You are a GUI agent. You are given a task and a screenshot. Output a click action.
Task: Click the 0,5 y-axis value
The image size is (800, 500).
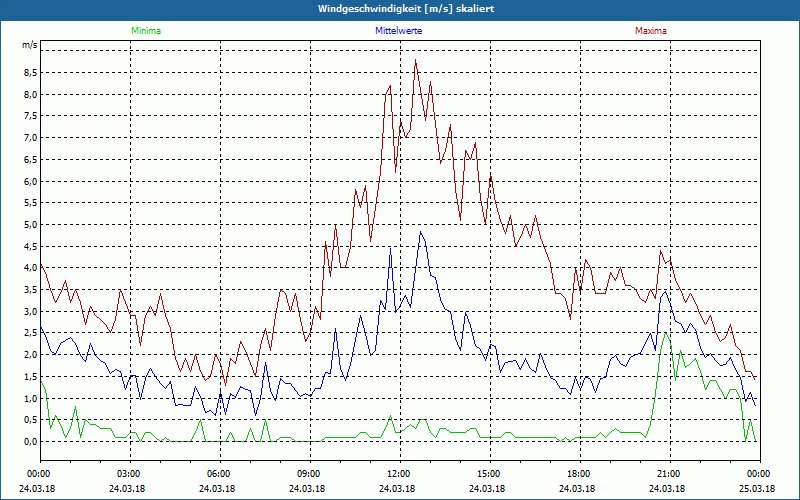(30, 419)
